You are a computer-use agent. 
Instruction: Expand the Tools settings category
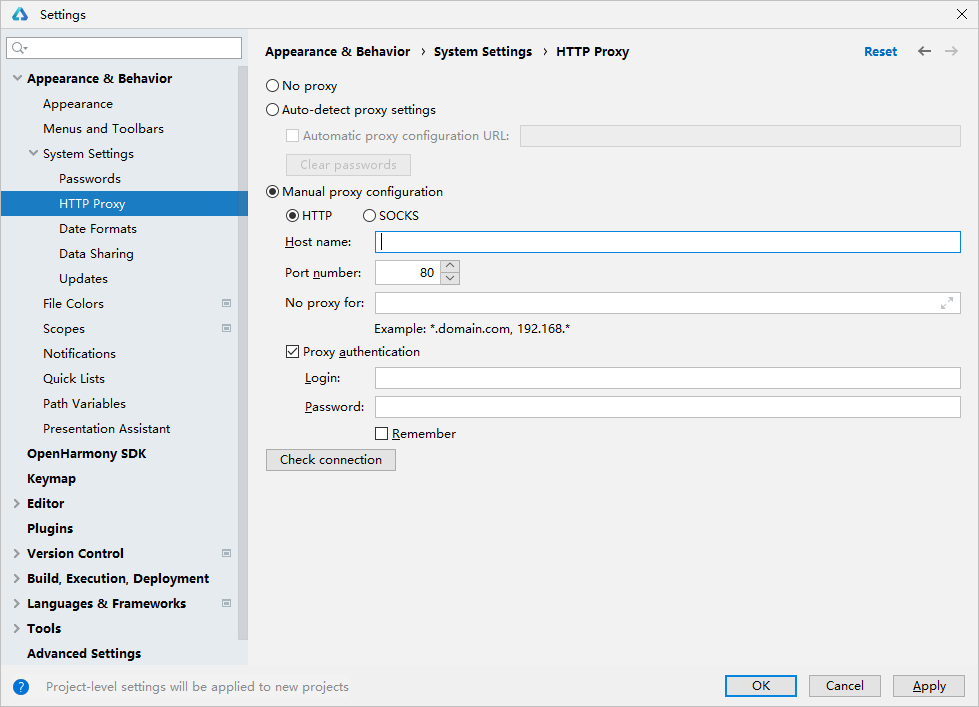click(17, 629)
